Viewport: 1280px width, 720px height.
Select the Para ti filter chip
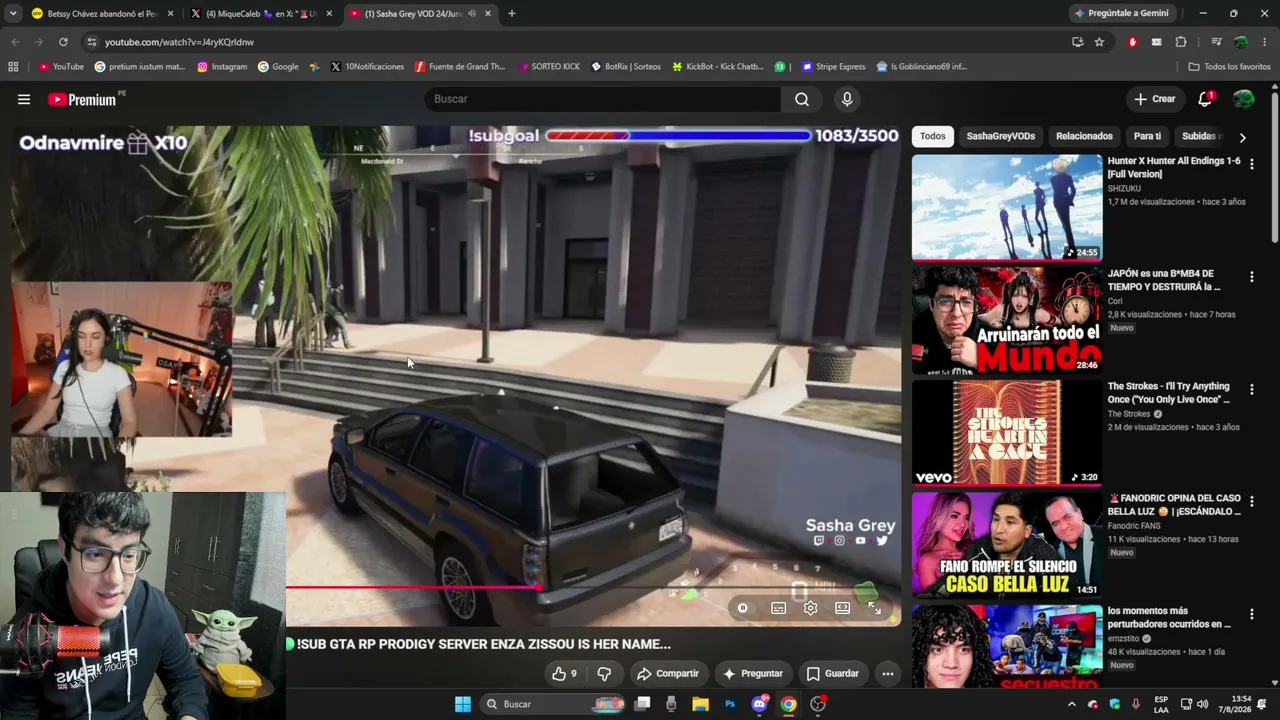pos(1147,136)
